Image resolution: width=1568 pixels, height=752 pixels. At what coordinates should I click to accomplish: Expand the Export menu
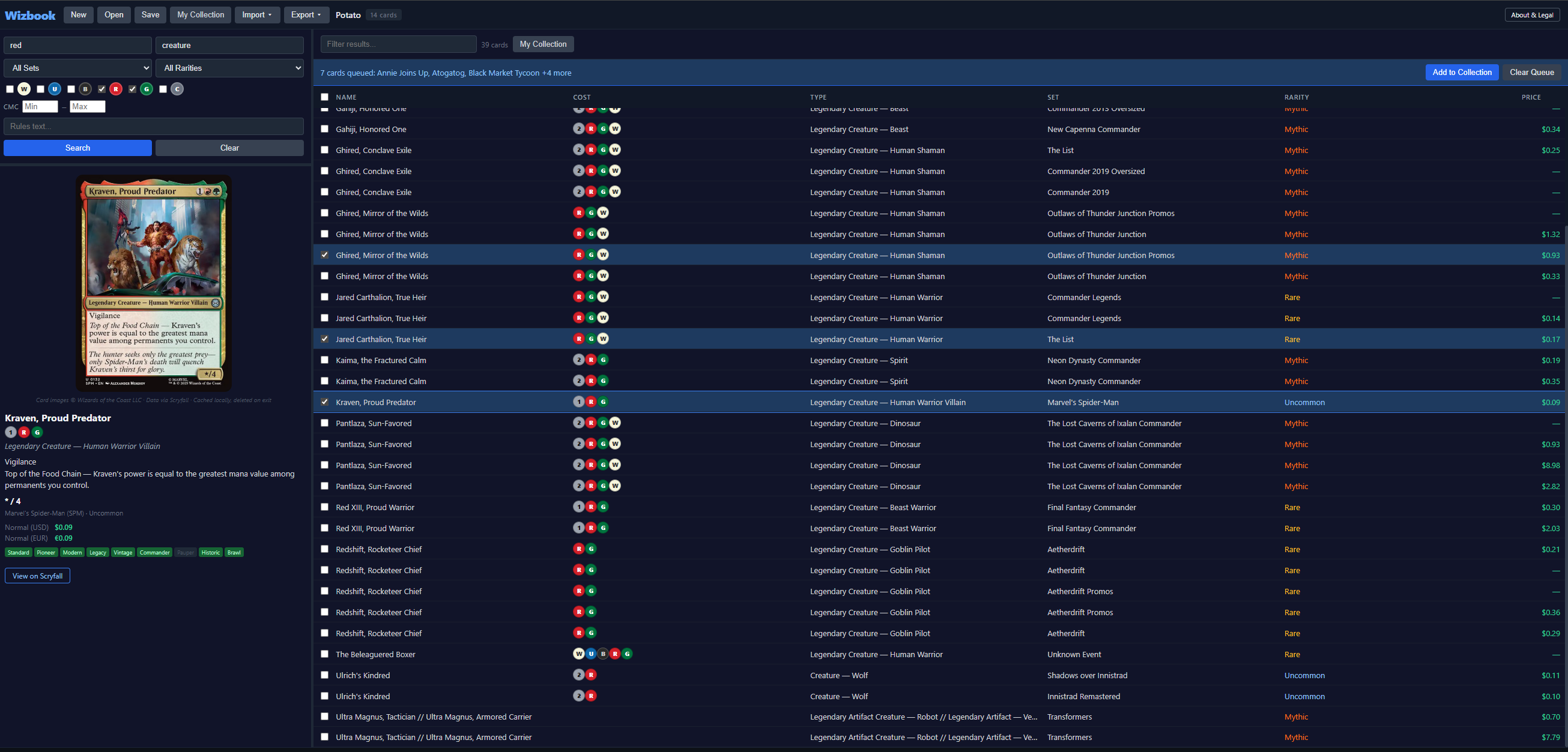coord(306,14)
